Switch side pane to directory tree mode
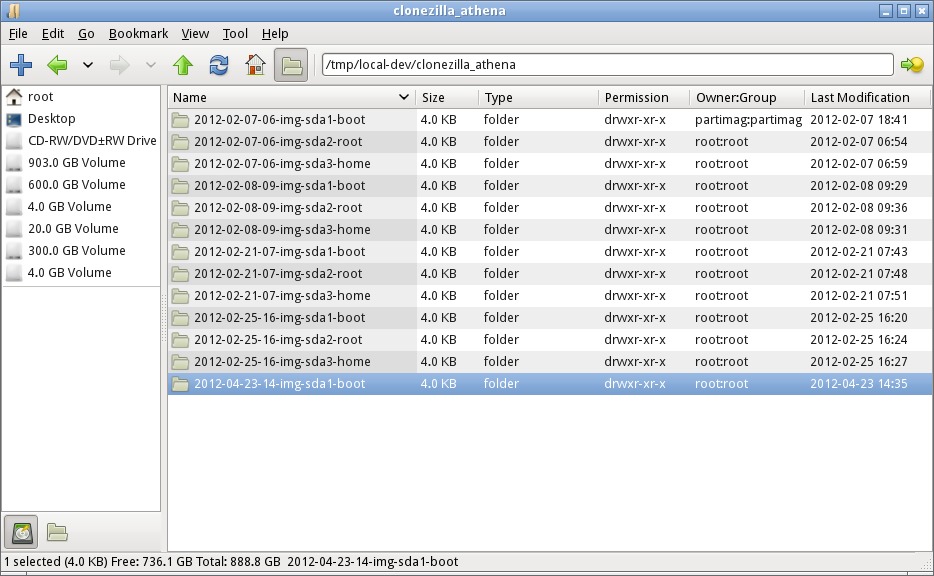Screen dimensions: 934x576 pyautogui.click(x=57, y=532)
